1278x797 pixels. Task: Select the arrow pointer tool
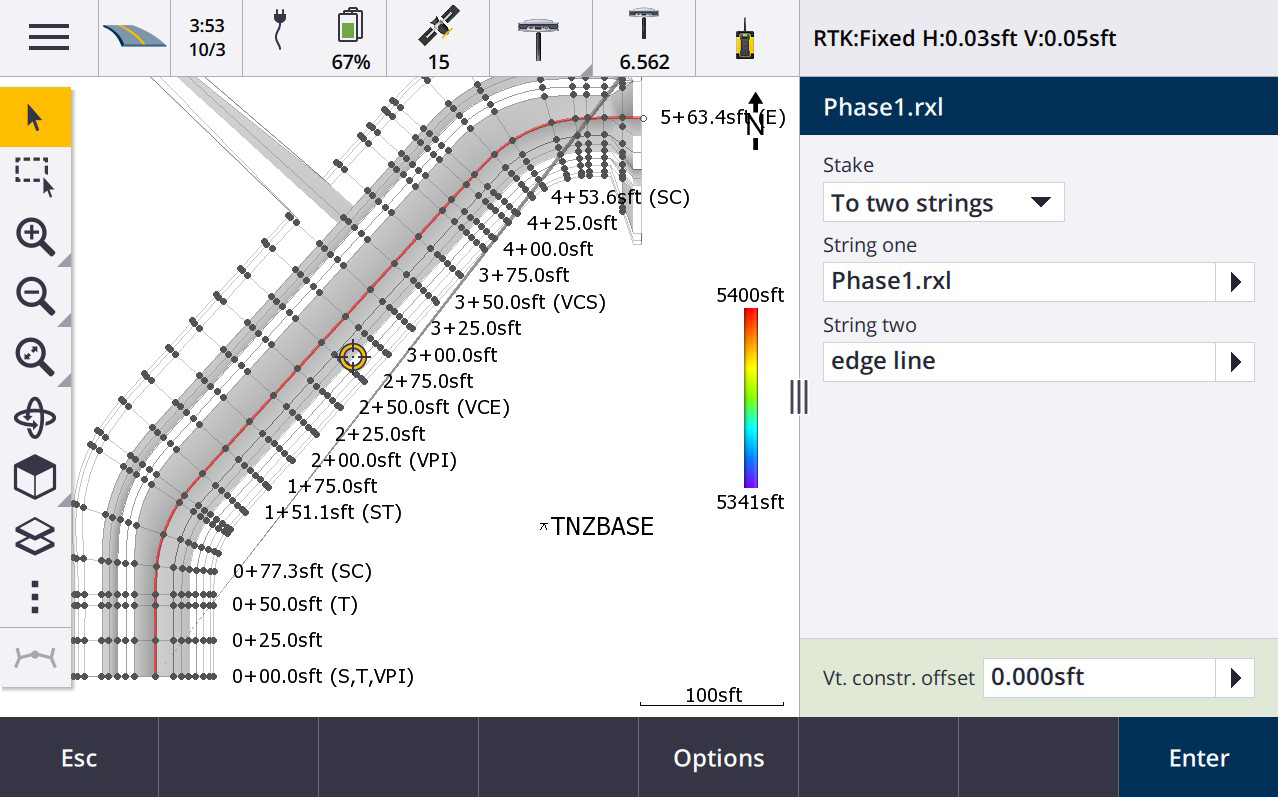(35, 117)
